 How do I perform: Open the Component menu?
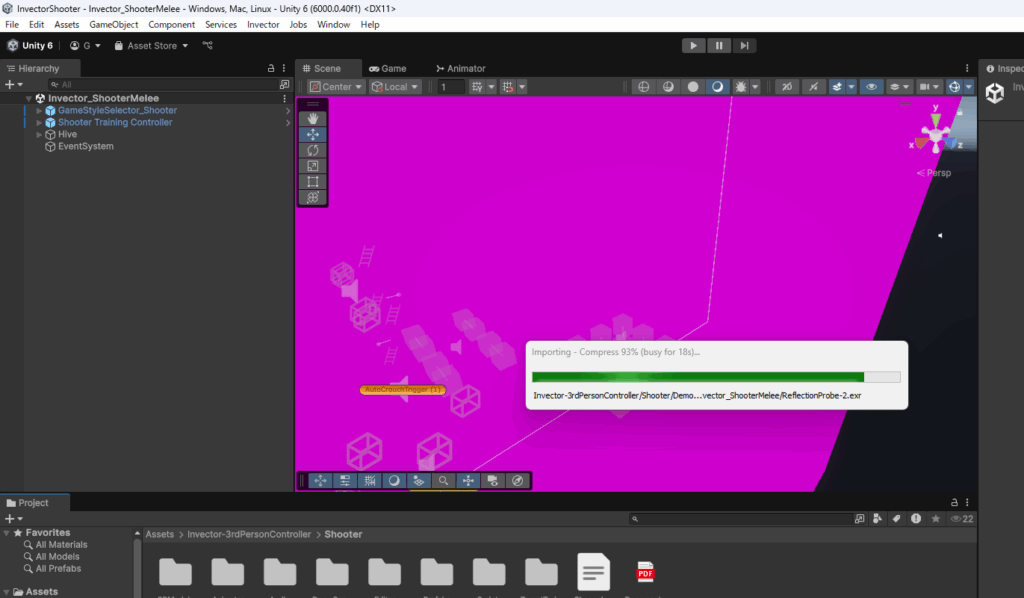(172, 25)
